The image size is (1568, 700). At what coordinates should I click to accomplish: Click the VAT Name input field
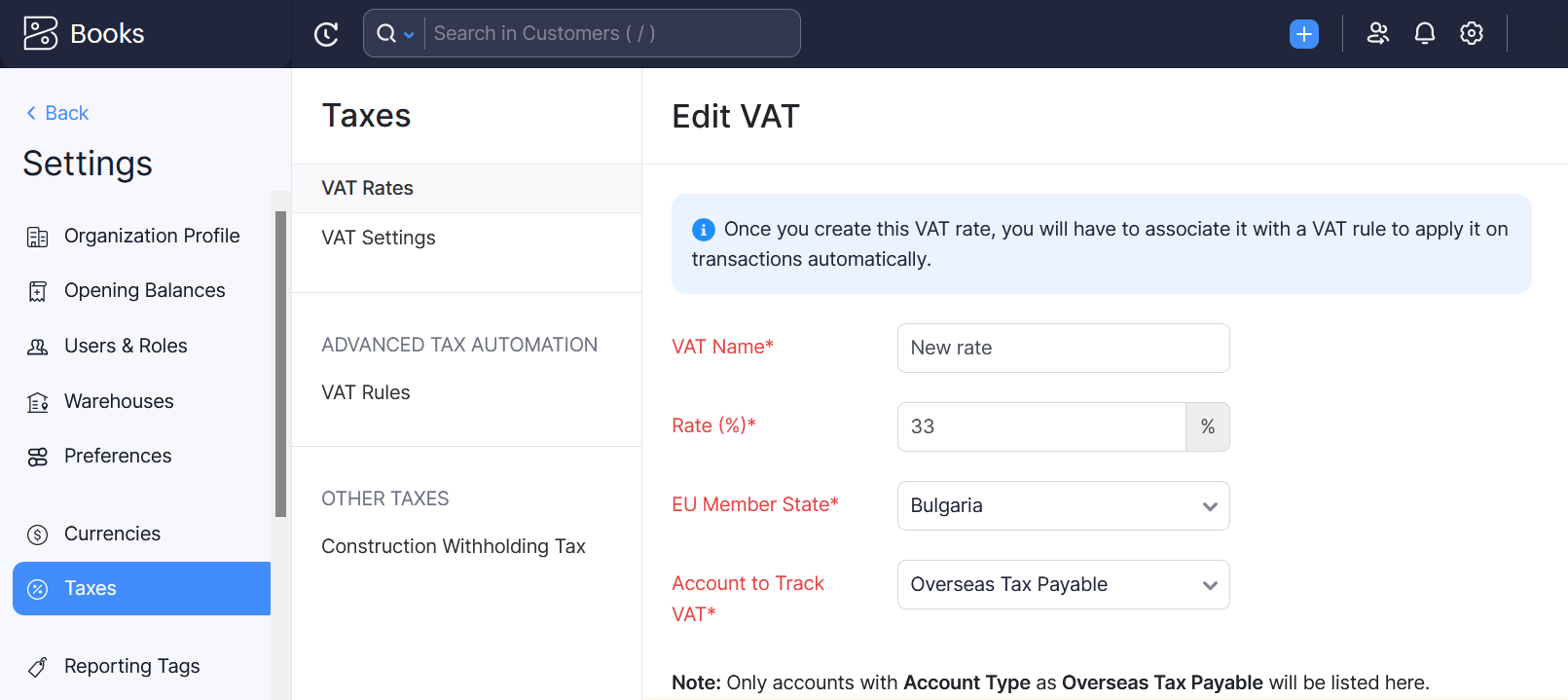(x=1063, y=349)
